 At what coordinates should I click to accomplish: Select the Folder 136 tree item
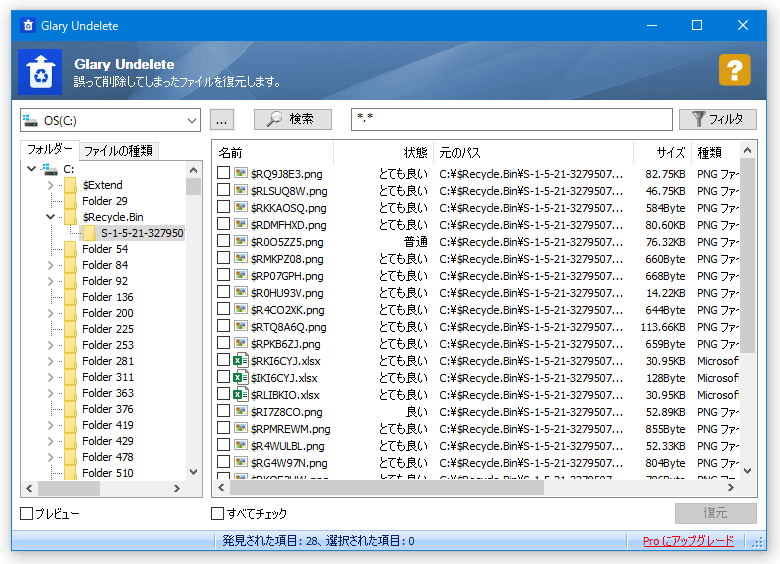click(107, 297)
